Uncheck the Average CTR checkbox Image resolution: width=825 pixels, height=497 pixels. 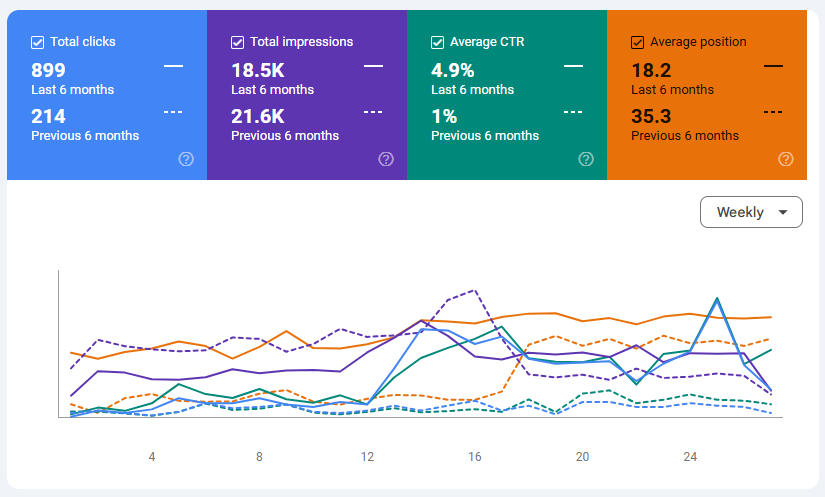(437, 42)
